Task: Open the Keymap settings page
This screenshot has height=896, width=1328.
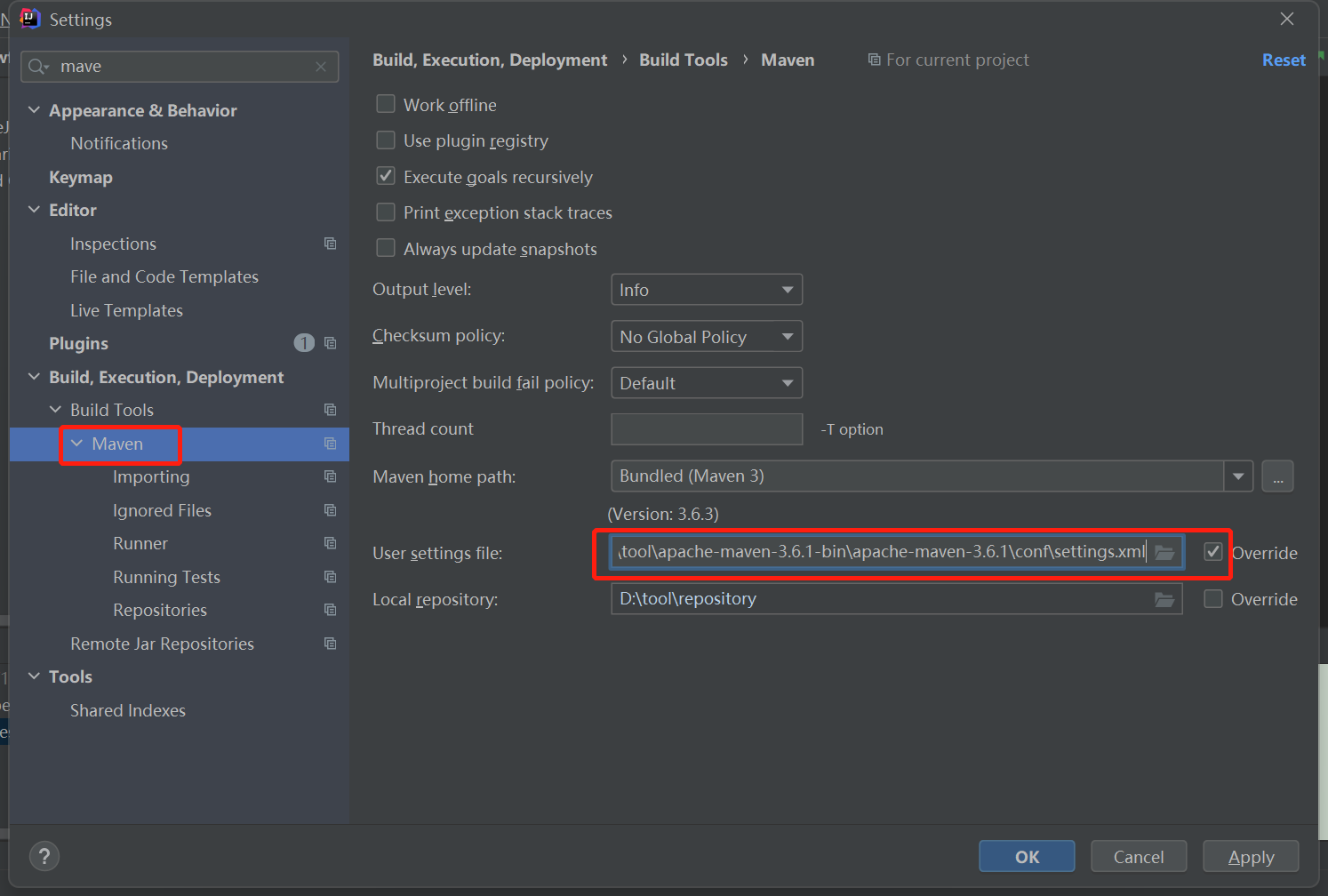Action: tap(81, 177)
